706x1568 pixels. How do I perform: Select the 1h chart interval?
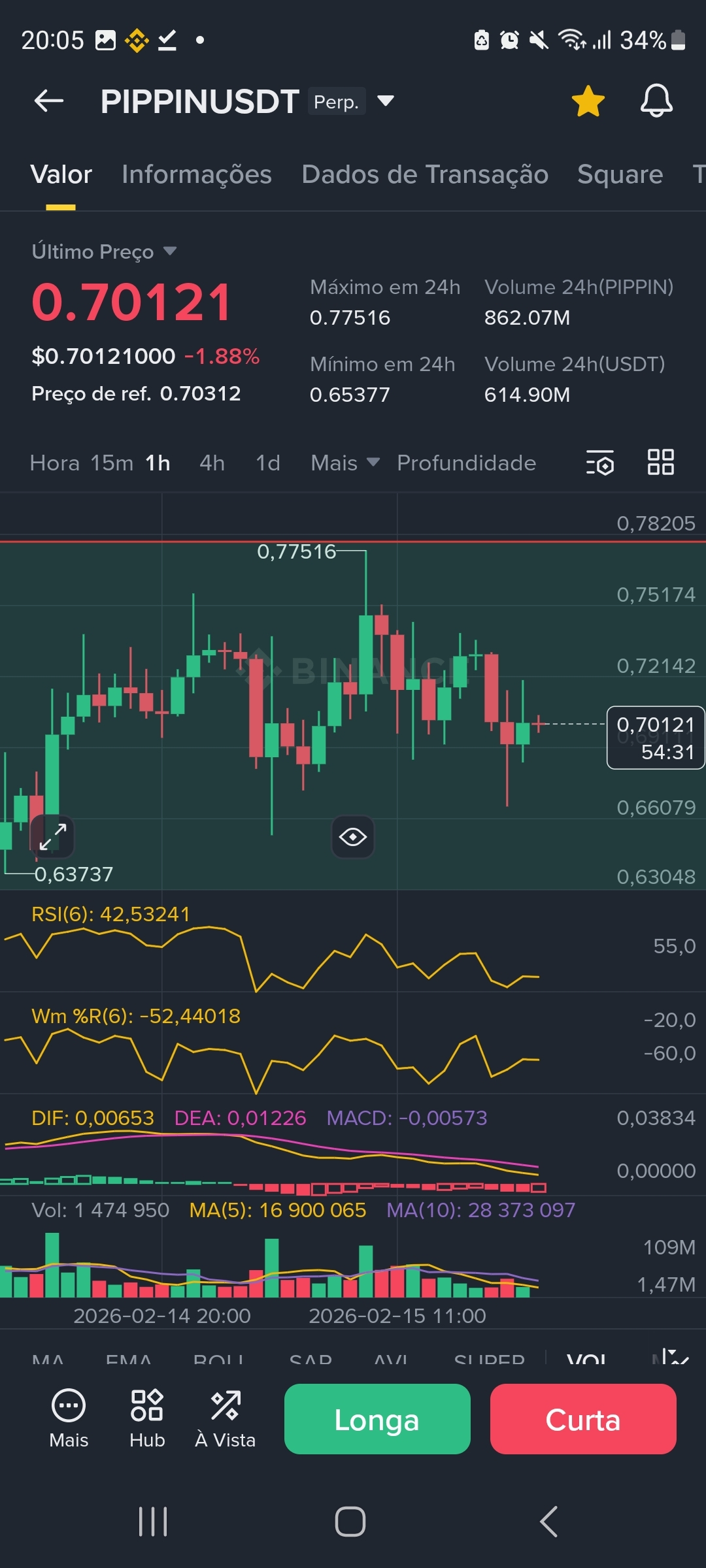click(x=158, y=463)
